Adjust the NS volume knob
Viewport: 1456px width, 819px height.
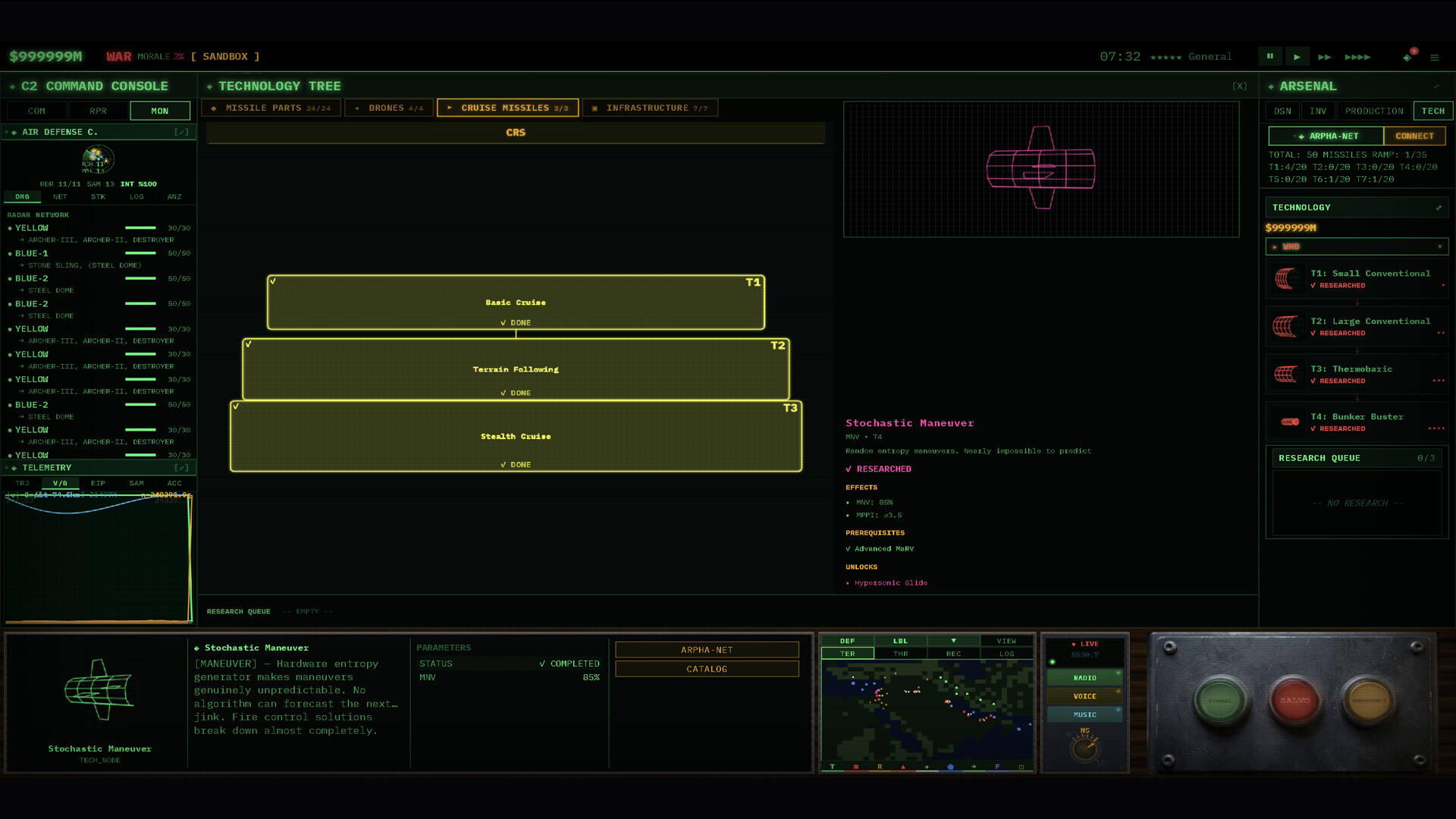coord(1085,748)
